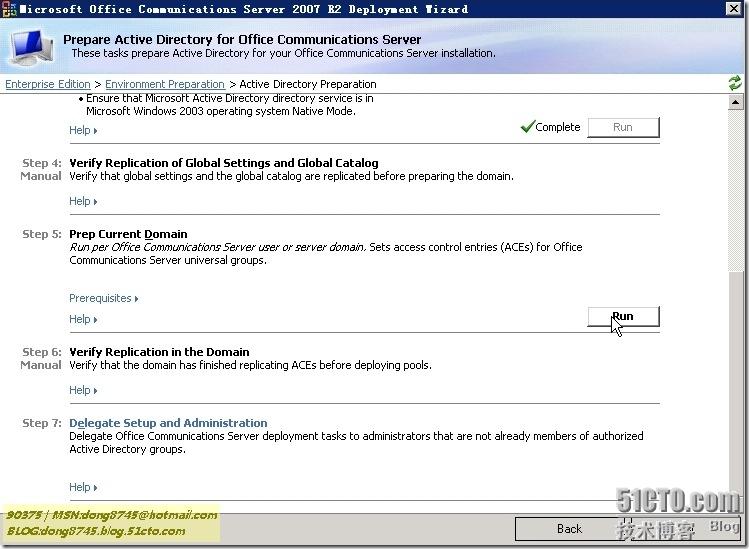The width and height of the screenshot is (749, 549).
Task: Click the computer icon in the header
Action: [x=32, y=47]
